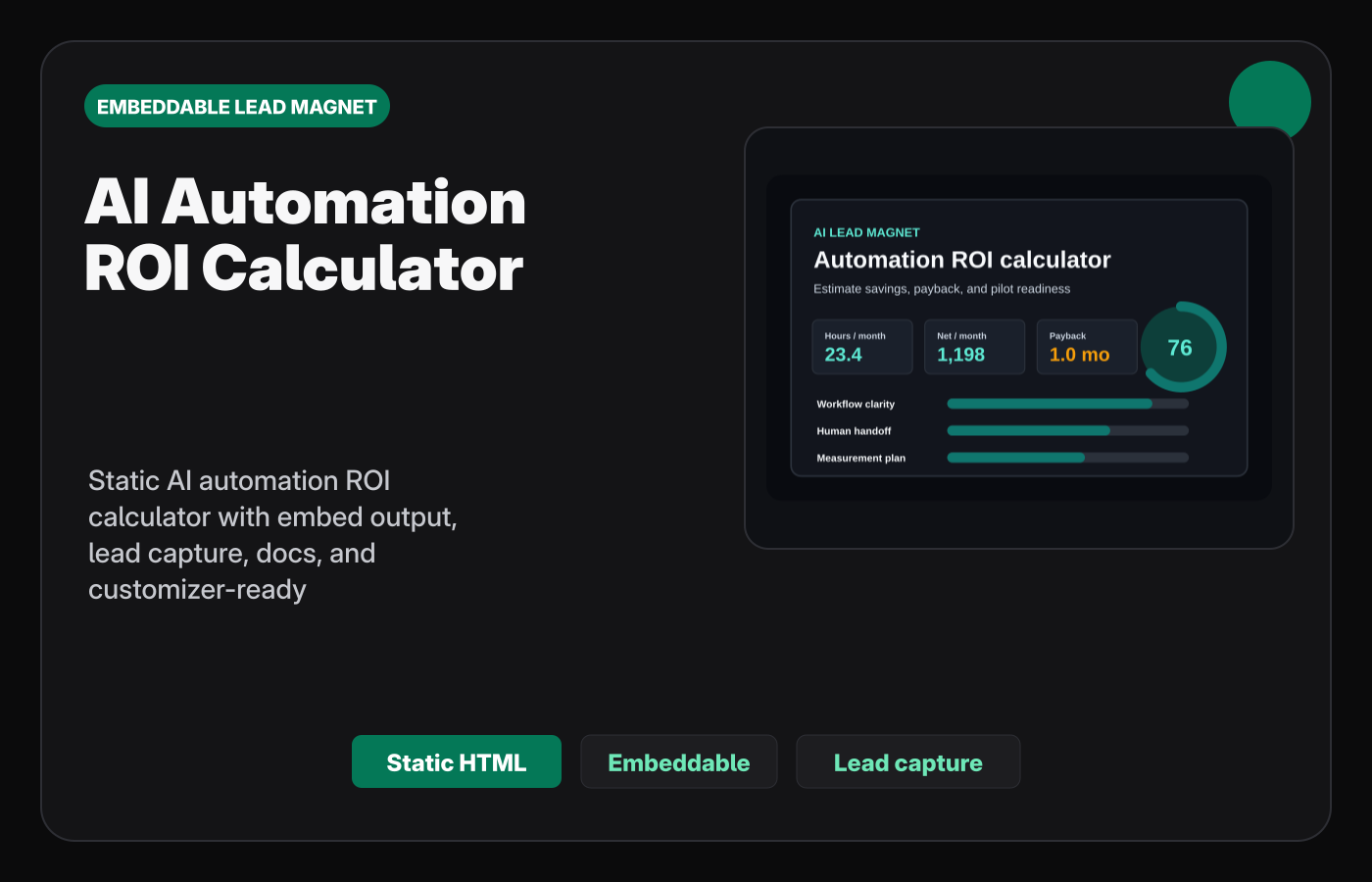
Task: Select the Static AI automation description text
Action: pos(272,535)
